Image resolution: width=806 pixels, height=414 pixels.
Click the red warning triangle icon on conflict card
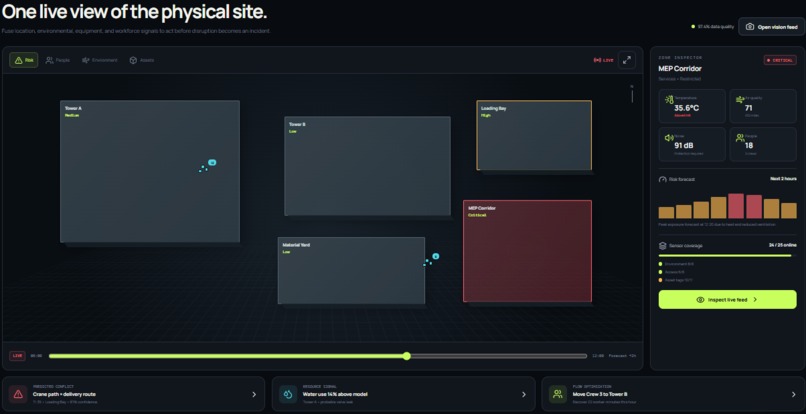[x=19, y=394]
